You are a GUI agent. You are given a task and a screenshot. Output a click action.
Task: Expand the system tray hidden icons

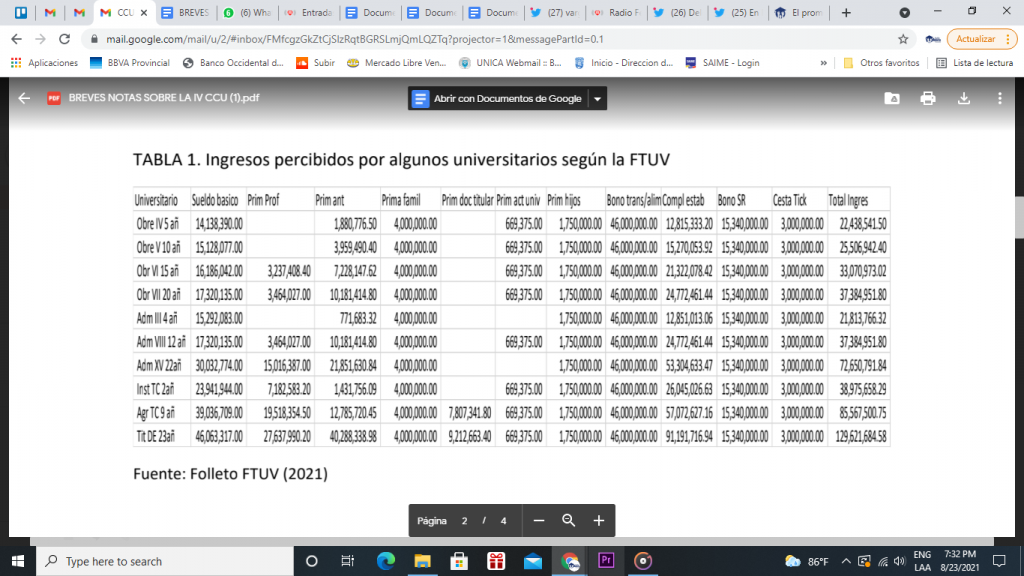click(848, 561)
